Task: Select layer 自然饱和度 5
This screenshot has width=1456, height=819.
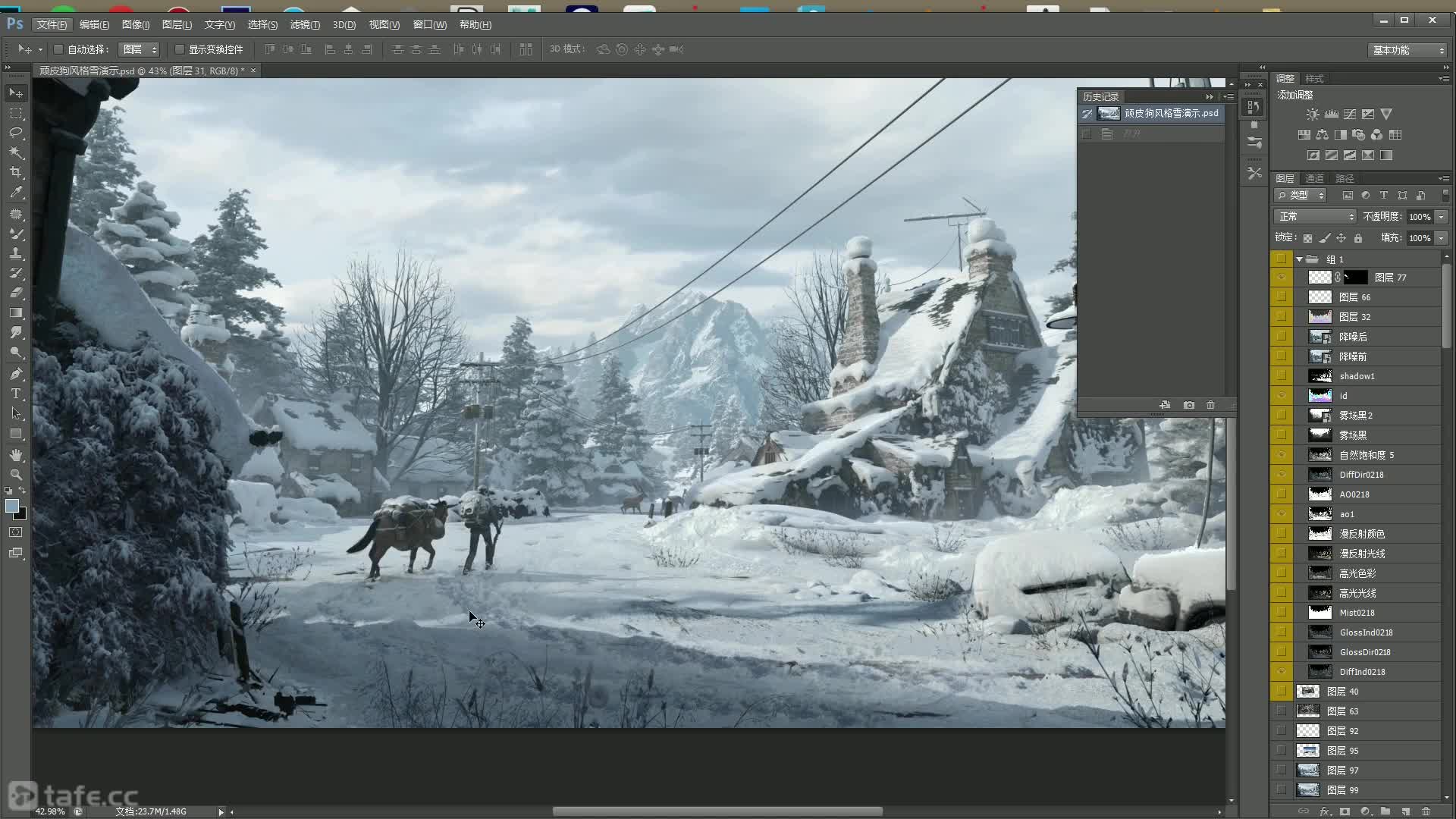Action: pyautogui.click(x=1367, y=455)
